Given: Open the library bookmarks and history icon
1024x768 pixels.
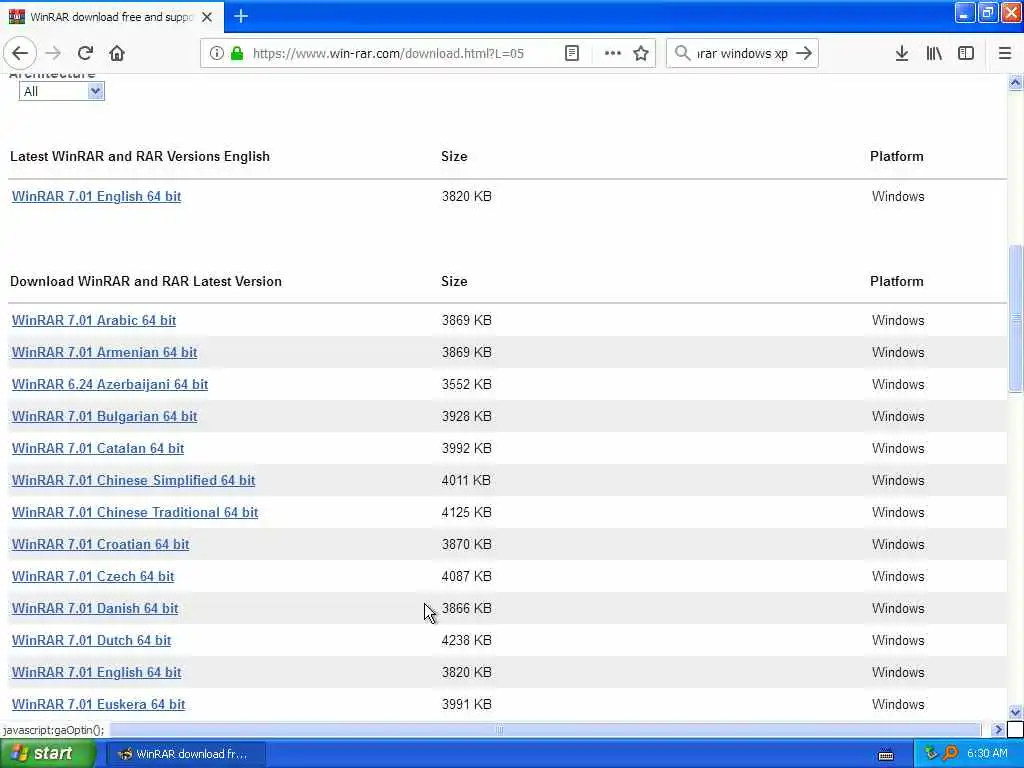Looking at the screenshot, I should [x=934, y=54].
